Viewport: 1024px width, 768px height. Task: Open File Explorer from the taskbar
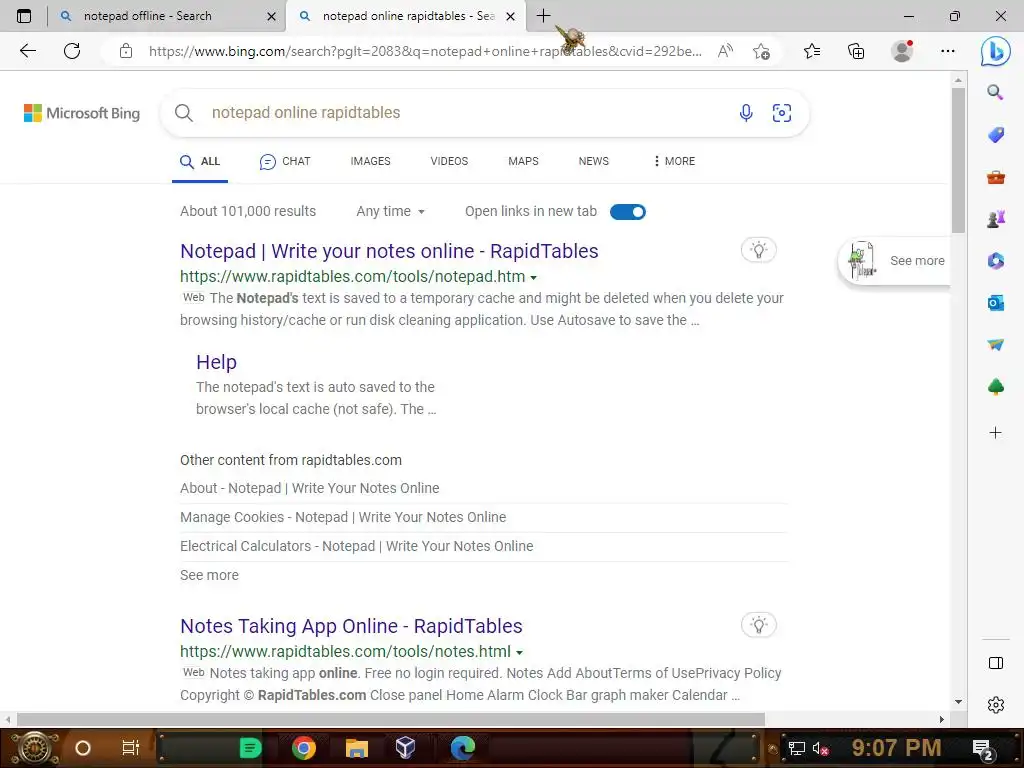coord(357,748)
